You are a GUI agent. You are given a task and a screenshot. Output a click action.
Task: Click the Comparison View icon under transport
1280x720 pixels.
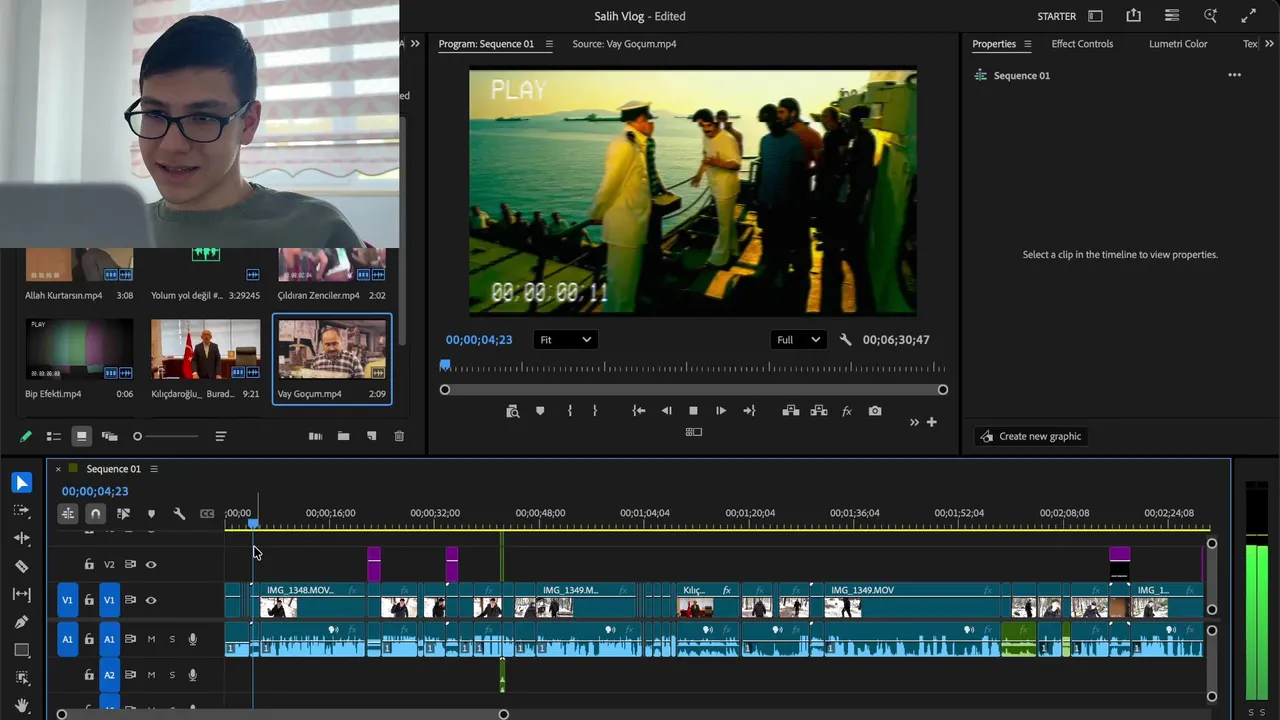pyautogui.click(x=693, y=432)
